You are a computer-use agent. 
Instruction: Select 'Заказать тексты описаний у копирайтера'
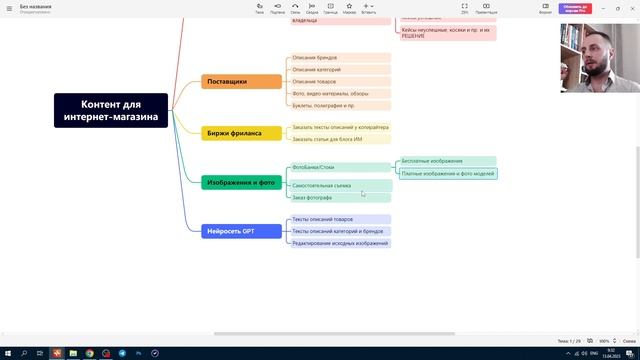click(x=340, y=127)
